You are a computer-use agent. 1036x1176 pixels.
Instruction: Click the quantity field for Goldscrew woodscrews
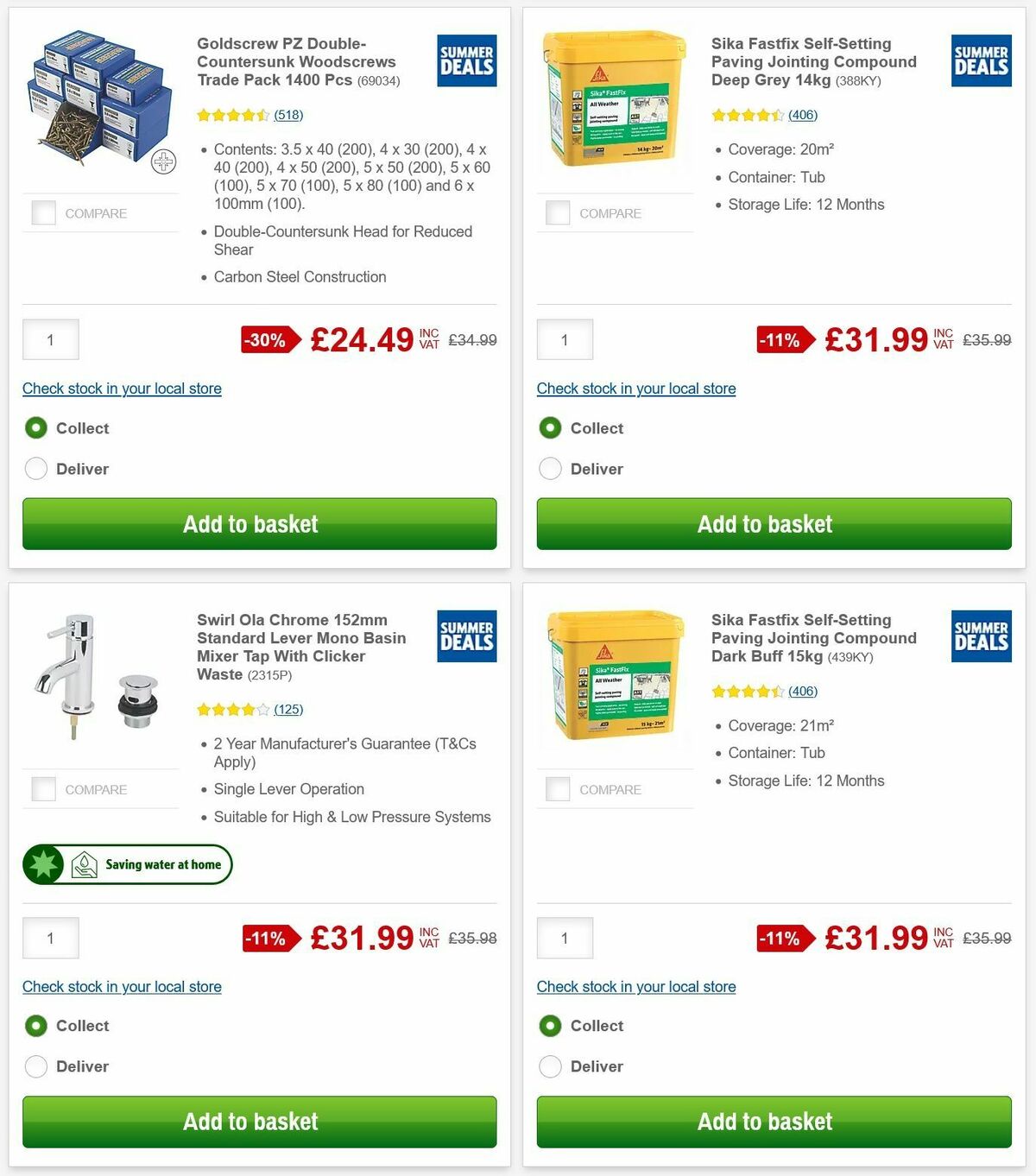[50, 339]
